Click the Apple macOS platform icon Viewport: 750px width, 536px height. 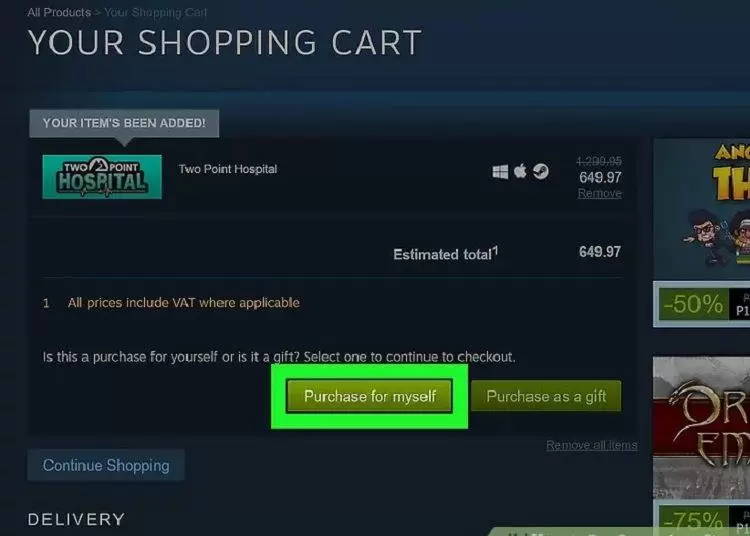520,171
